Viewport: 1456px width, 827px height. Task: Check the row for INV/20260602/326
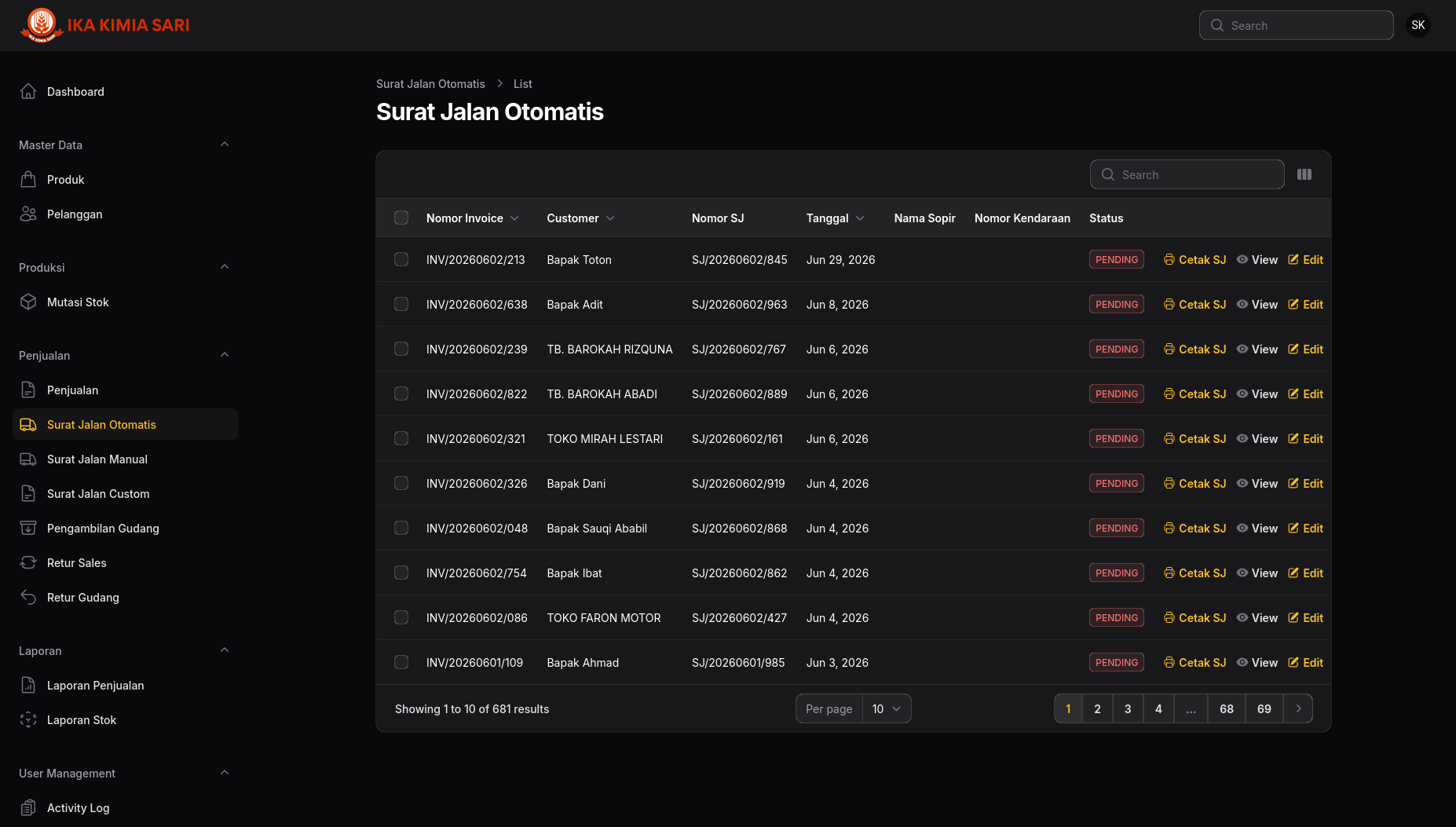click(401, 483)
